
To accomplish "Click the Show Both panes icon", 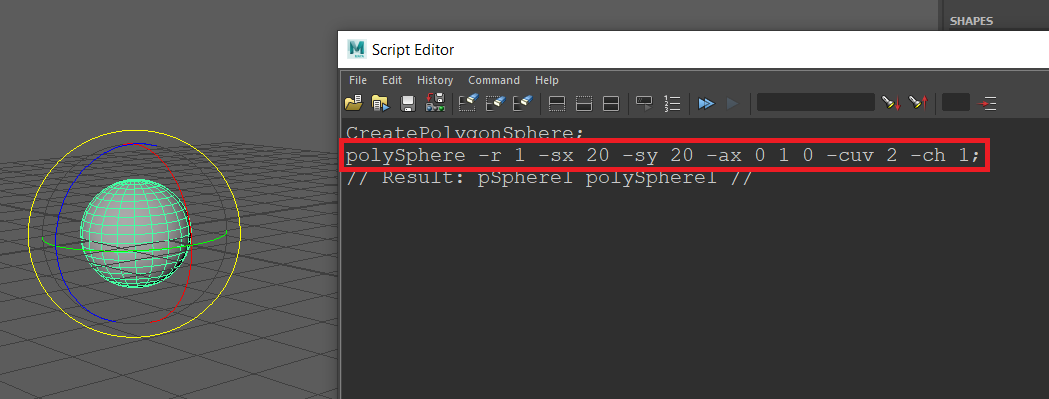I will (611, 104).
